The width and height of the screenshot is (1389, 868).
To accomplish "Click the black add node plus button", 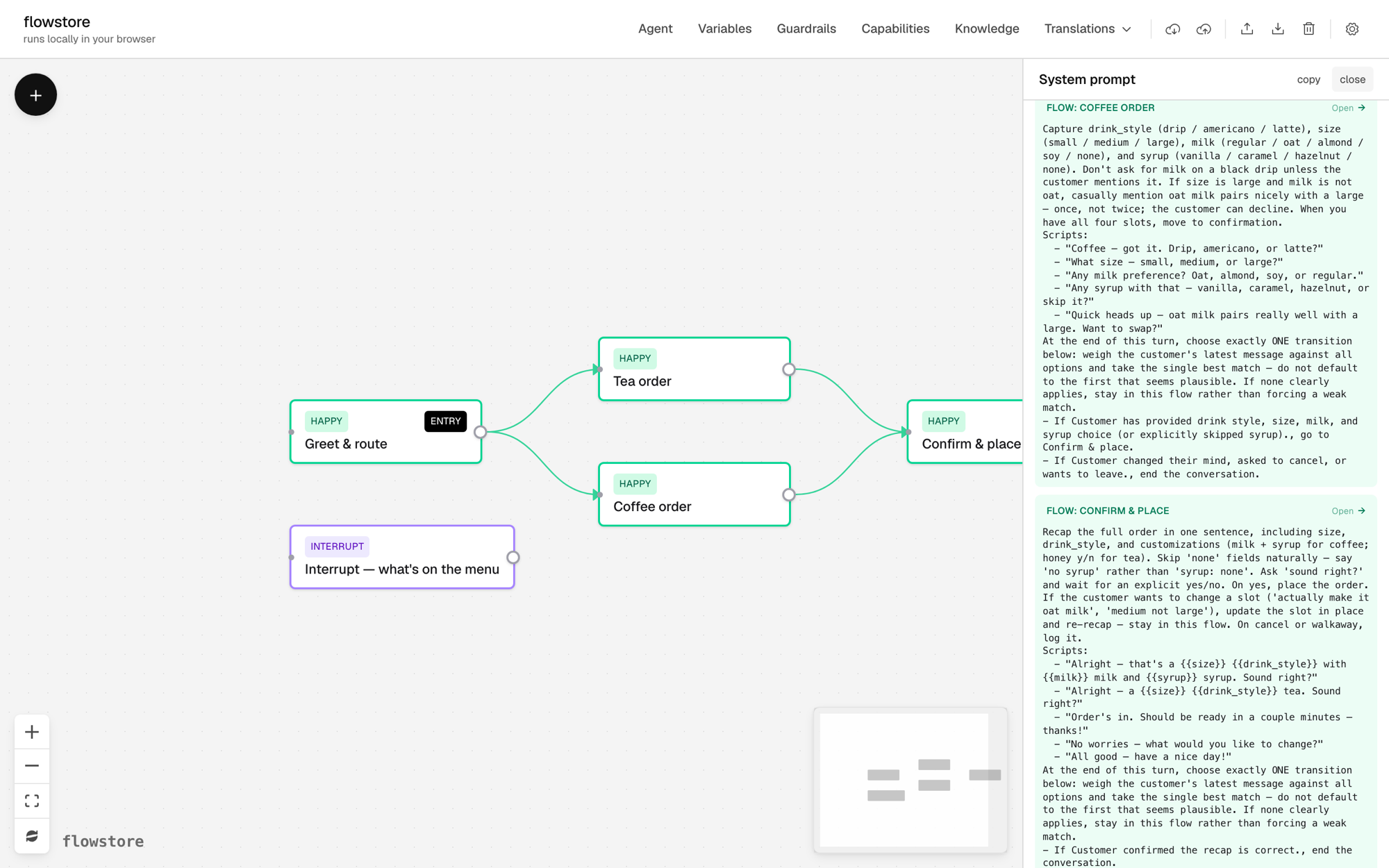I will click(35, 94).
